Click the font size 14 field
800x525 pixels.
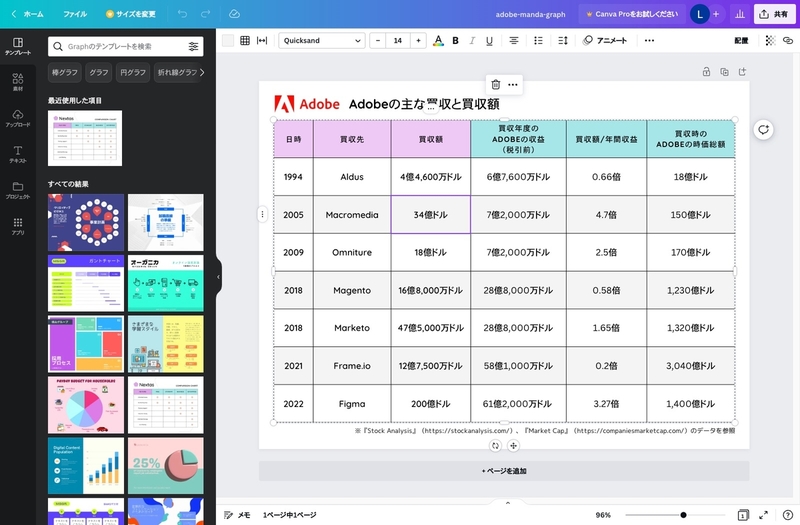click(398, 40)
